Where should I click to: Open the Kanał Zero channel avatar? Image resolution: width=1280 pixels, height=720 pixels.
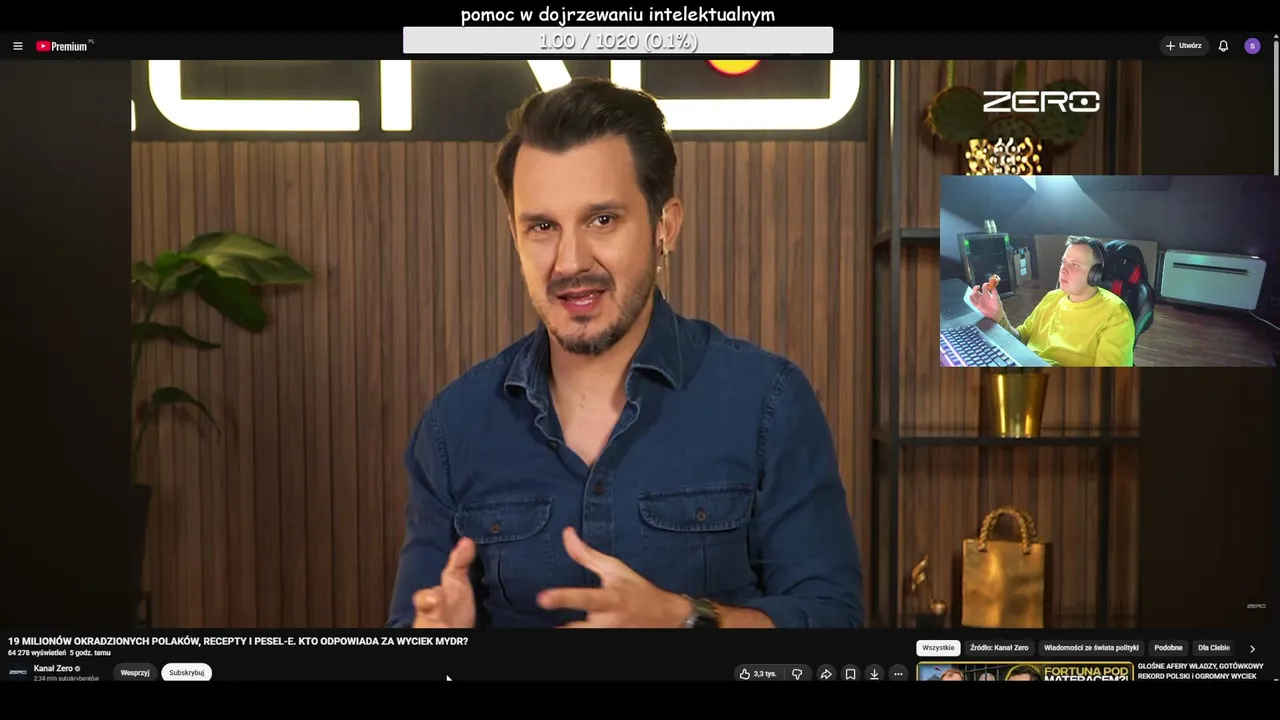tap(18, 672)
